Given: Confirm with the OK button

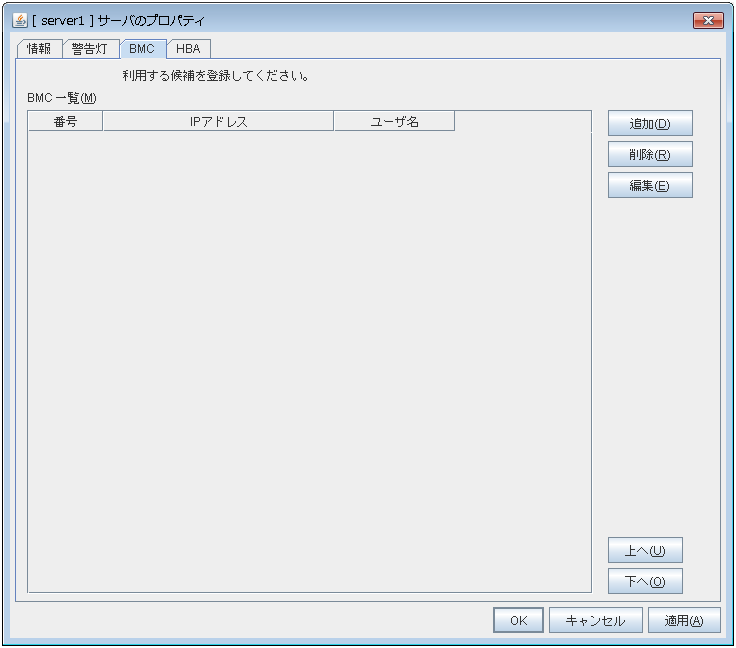Looking at the screenshot, I should click(x=519, y=620).
